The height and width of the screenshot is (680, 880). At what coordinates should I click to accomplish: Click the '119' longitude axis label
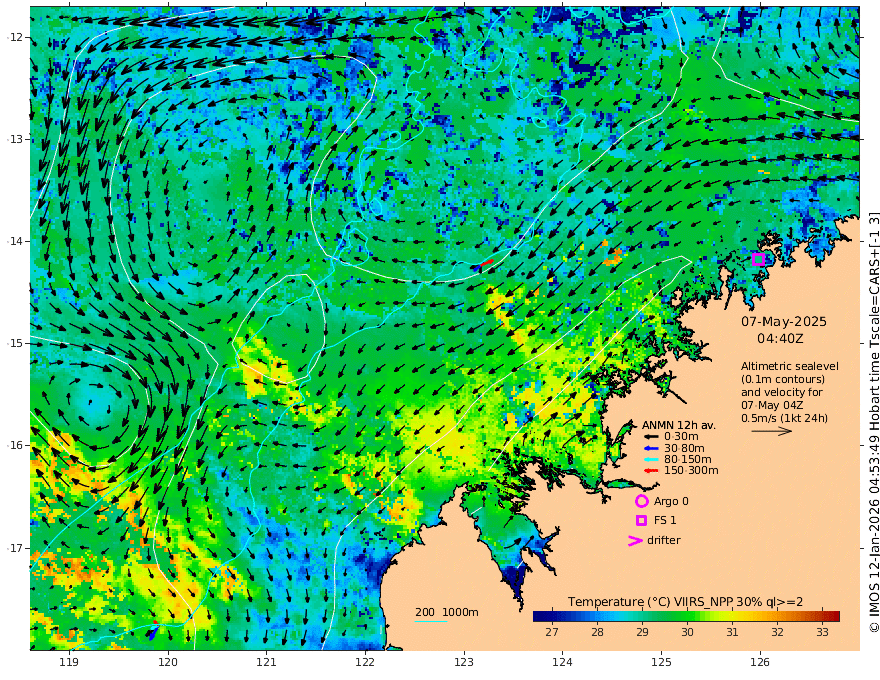tap(69, 662)
